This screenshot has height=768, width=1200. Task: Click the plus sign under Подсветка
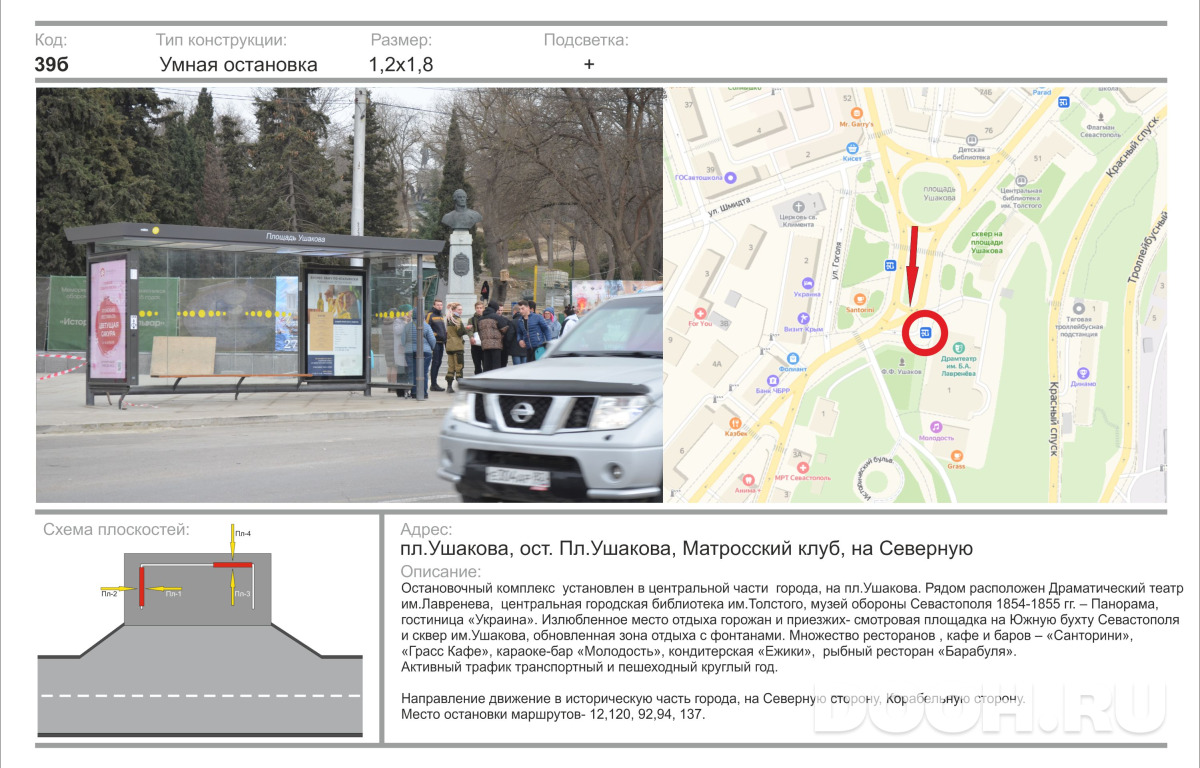[x=589, y=64]
